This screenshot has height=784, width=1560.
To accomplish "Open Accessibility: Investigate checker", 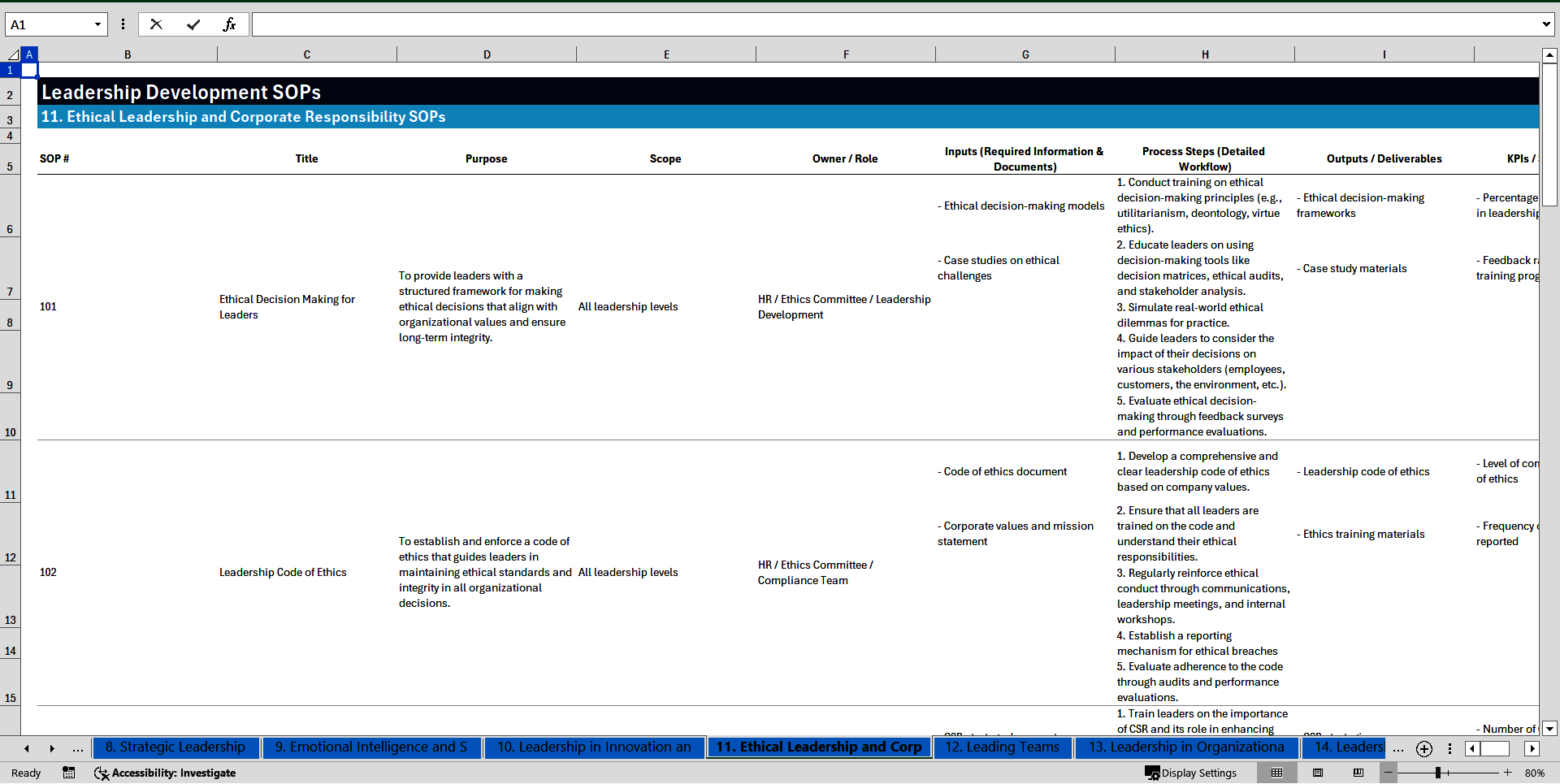I will [x=165, y=773].
